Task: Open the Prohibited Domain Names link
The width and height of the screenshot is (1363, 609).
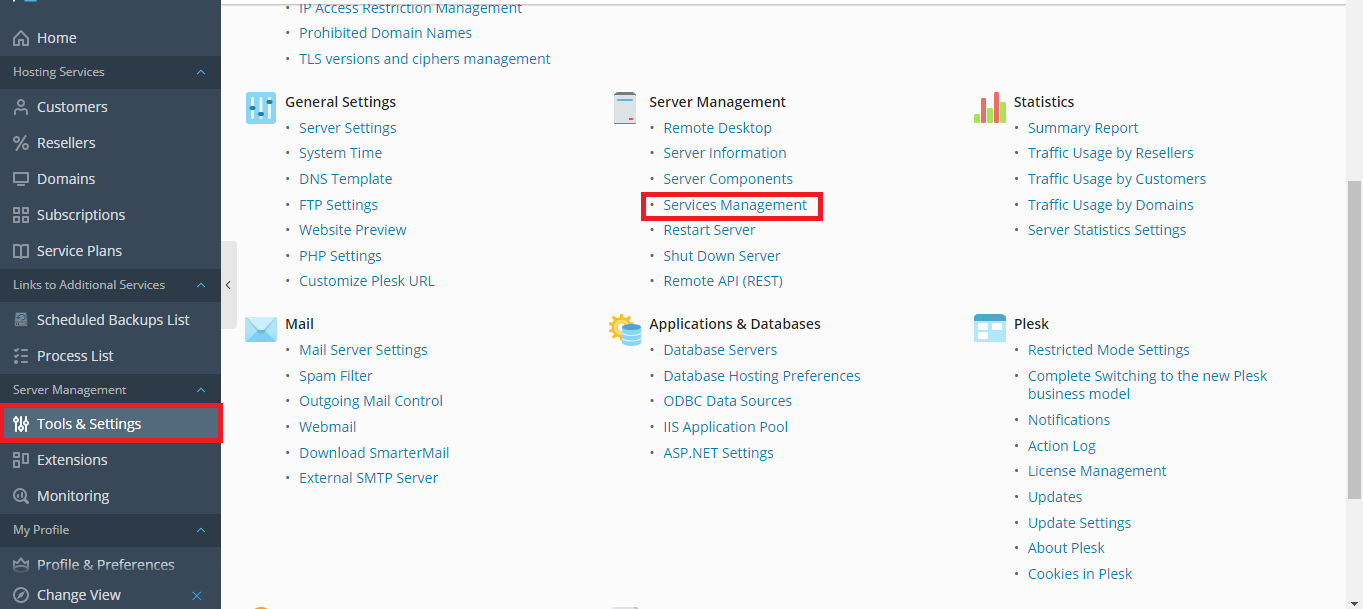Action: [x=385, y=33]
